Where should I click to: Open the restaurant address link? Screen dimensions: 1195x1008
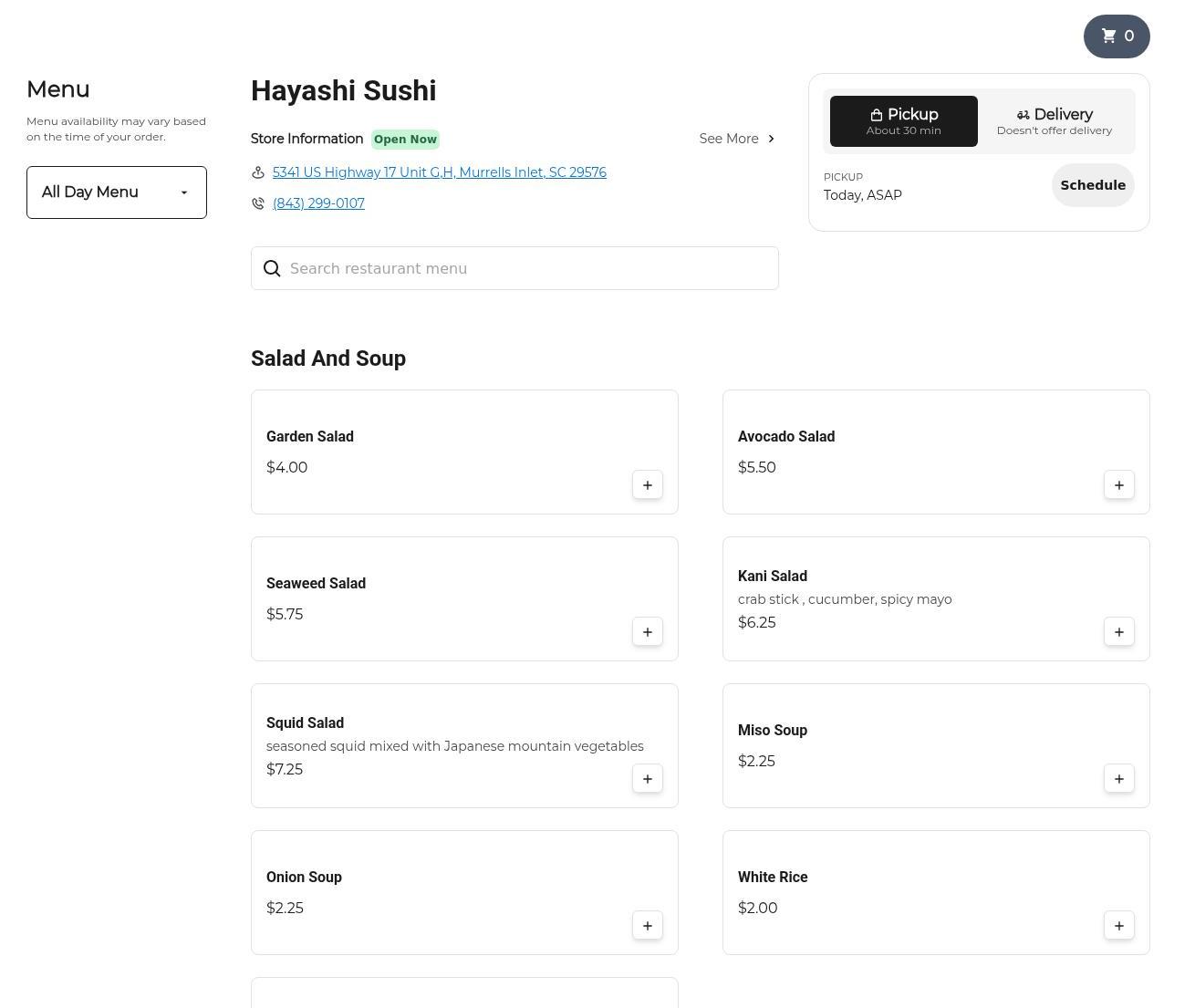tap(439, 172)
